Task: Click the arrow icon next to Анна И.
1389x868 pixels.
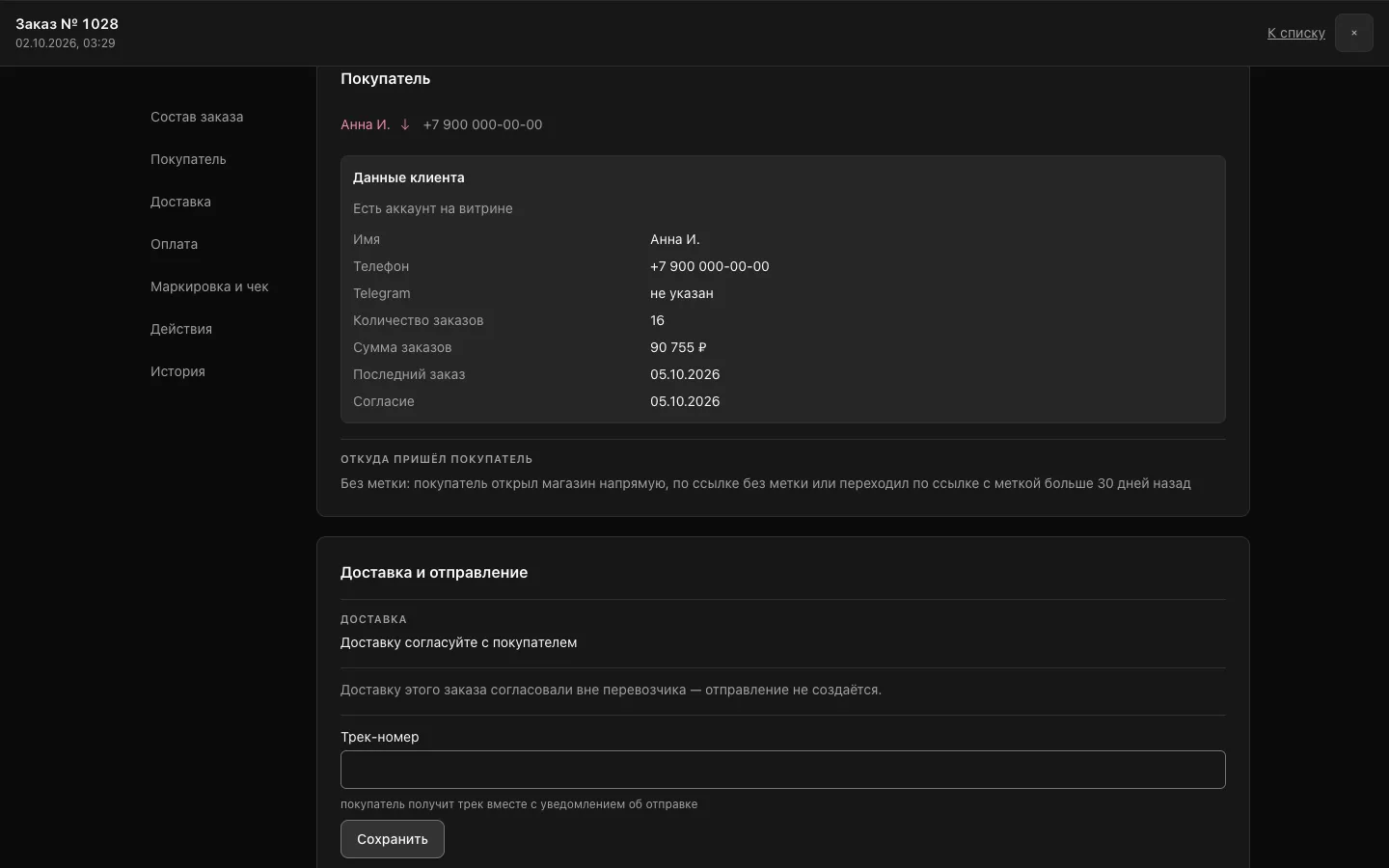Action: click(x=405, y=124)
